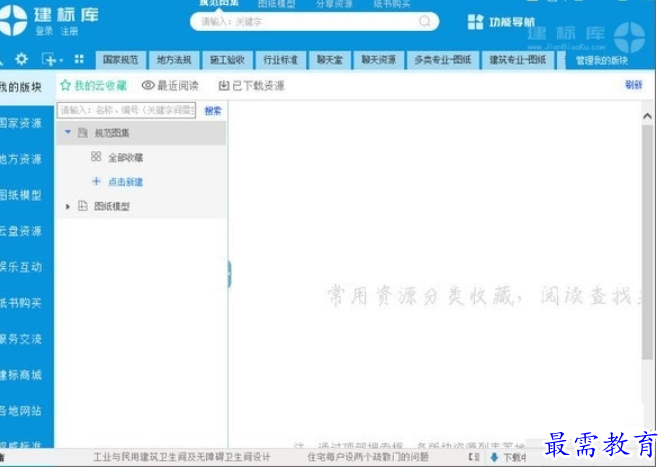Open the 多类专业-图纸 tab

click(443, 60)
